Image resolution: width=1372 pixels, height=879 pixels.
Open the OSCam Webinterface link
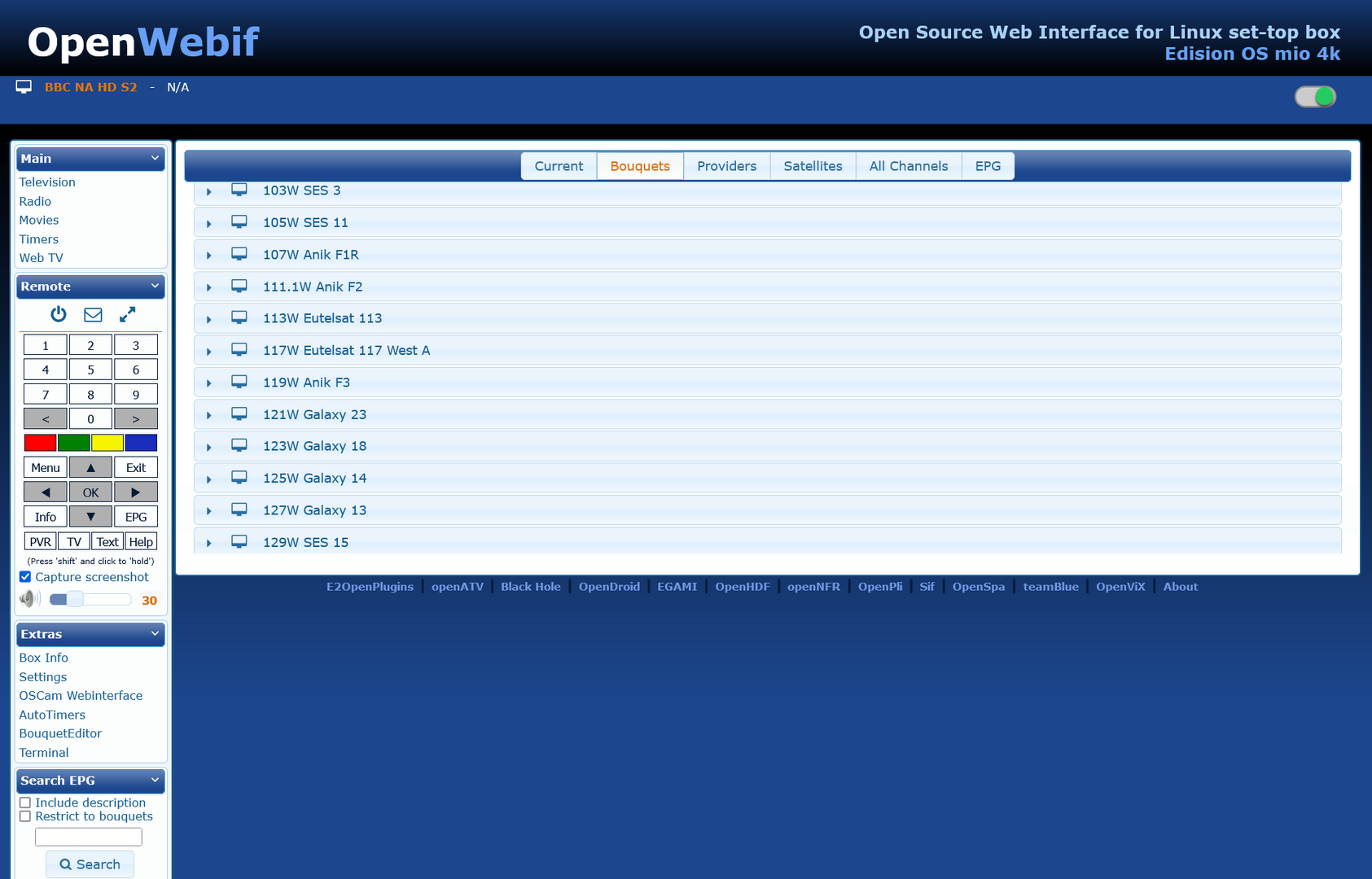(x=81, y=696)
